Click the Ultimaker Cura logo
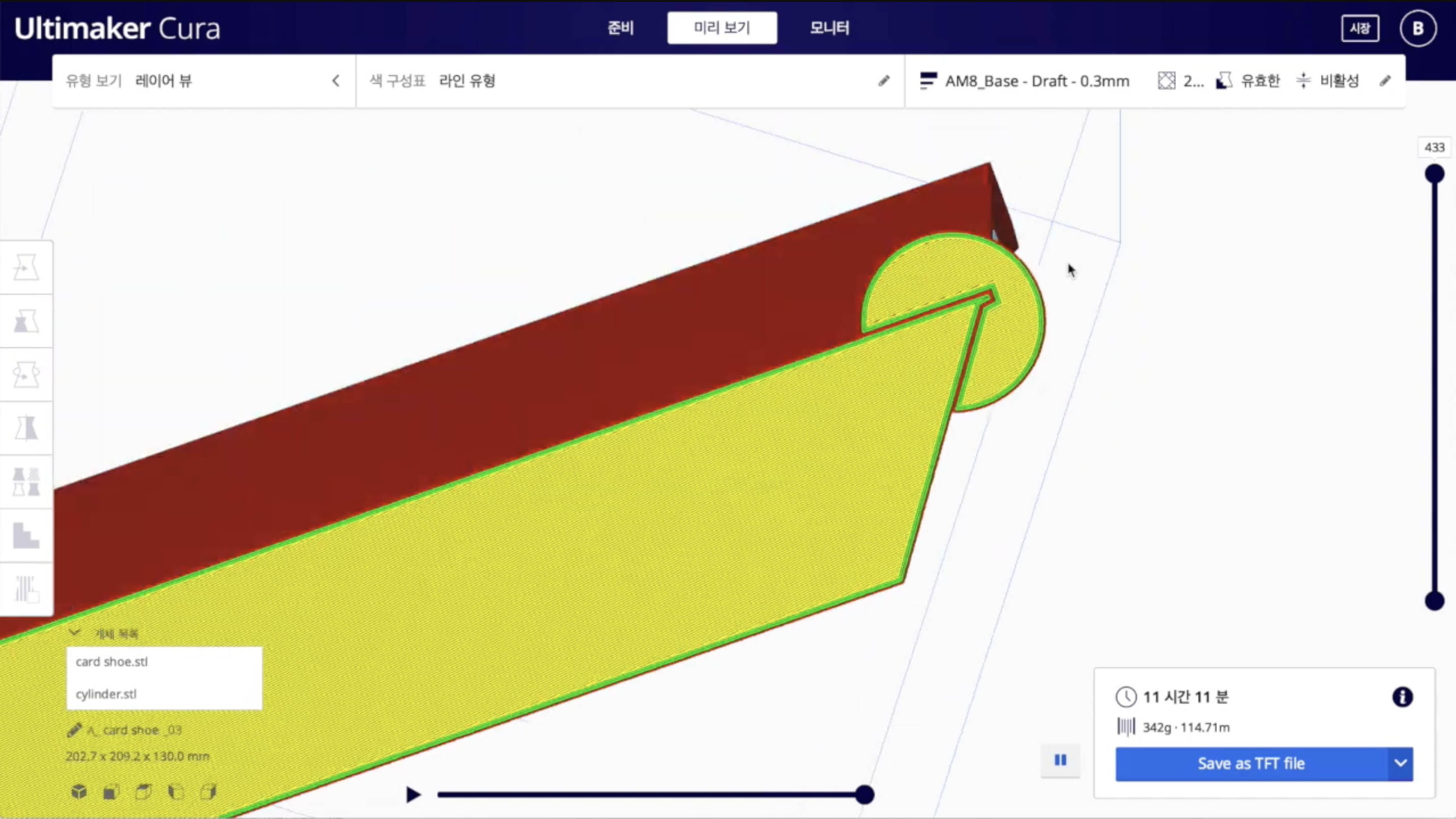This screenshot has width=1456, height=819. coord(117,28)
